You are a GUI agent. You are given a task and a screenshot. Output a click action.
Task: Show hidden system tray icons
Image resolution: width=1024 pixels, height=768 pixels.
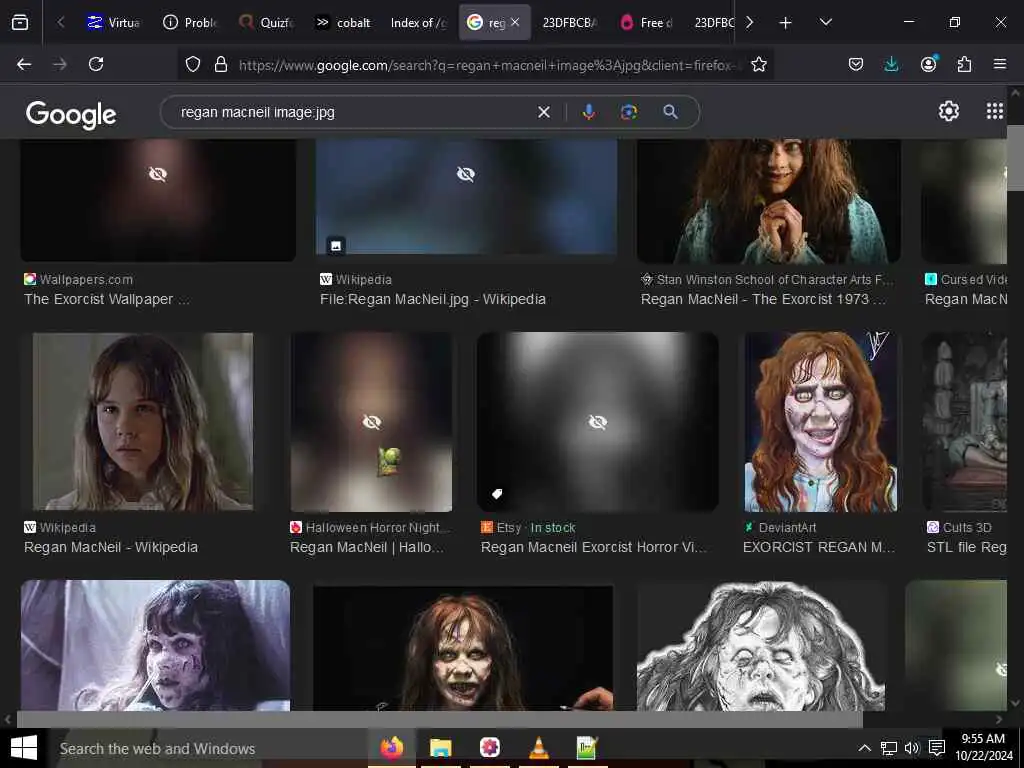(x=864, y=748)
